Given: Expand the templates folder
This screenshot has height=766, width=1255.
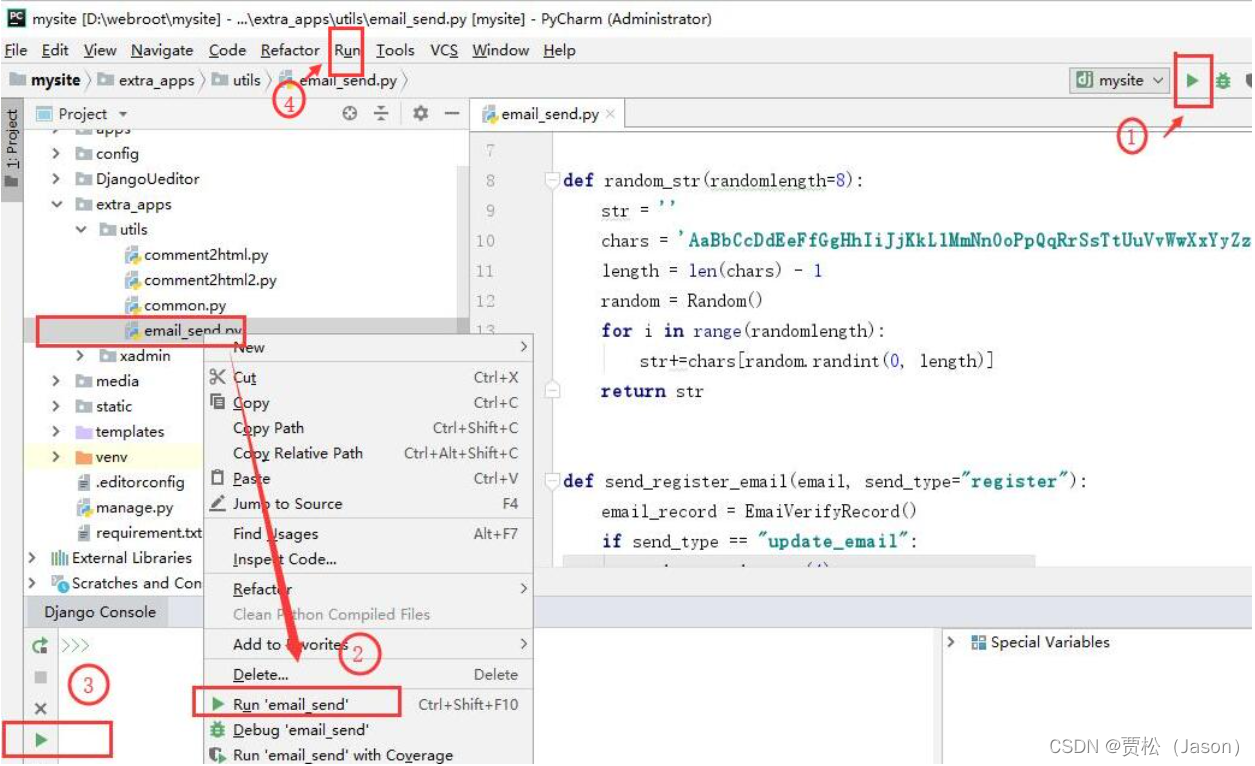Looking at the screenshot, I should pyautogui.click(x=57, y=431).
